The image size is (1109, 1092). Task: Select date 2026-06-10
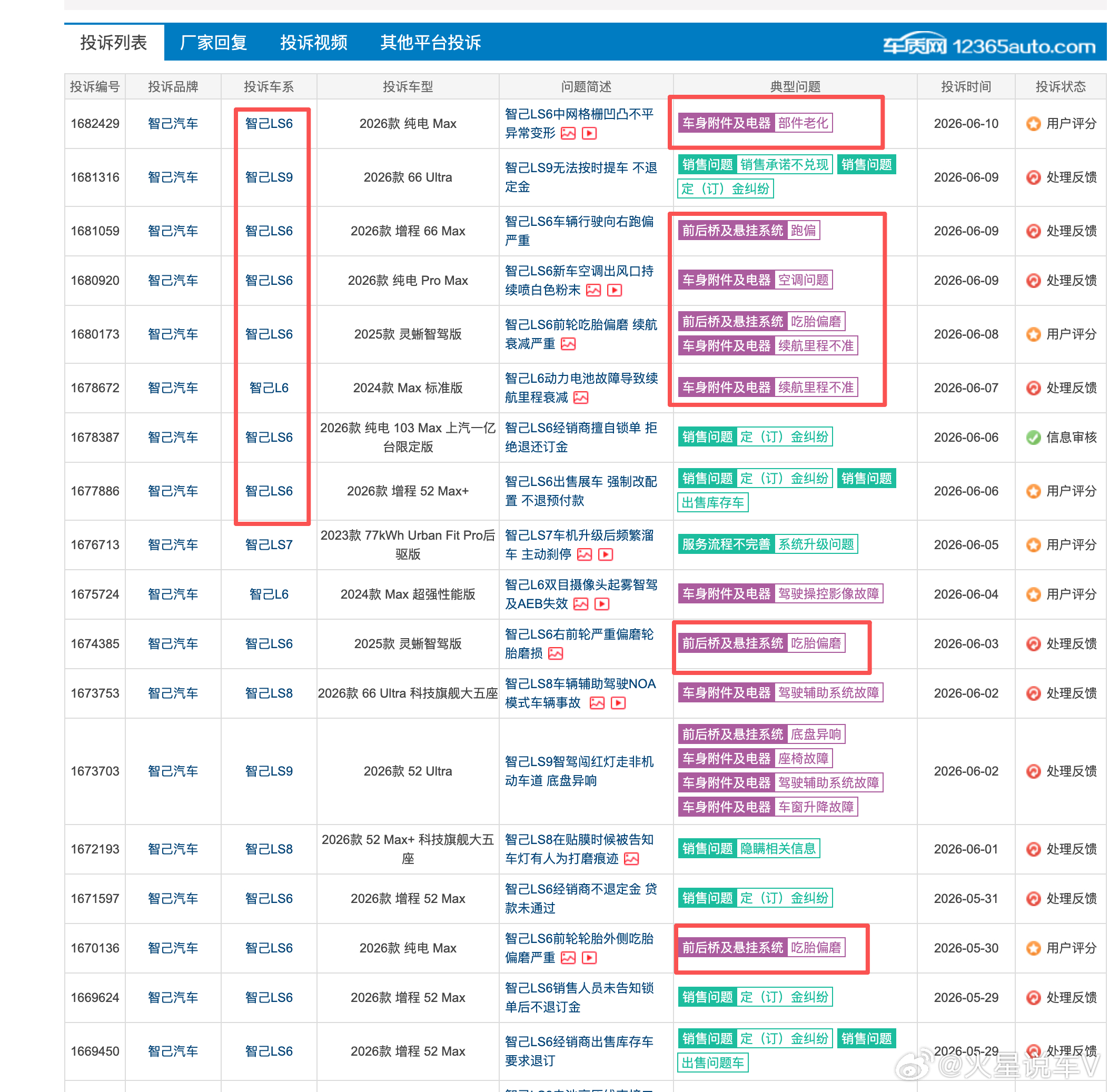(966, 124)
